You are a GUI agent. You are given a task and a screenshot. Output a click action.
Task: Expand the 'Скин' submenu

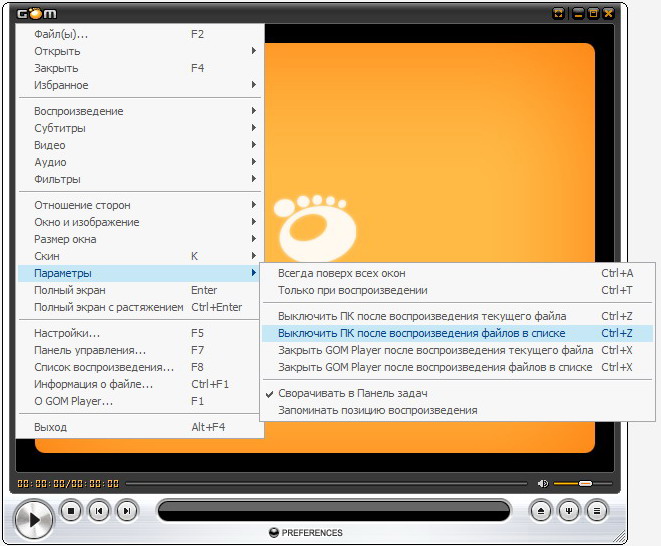click(x=139, y=256)
